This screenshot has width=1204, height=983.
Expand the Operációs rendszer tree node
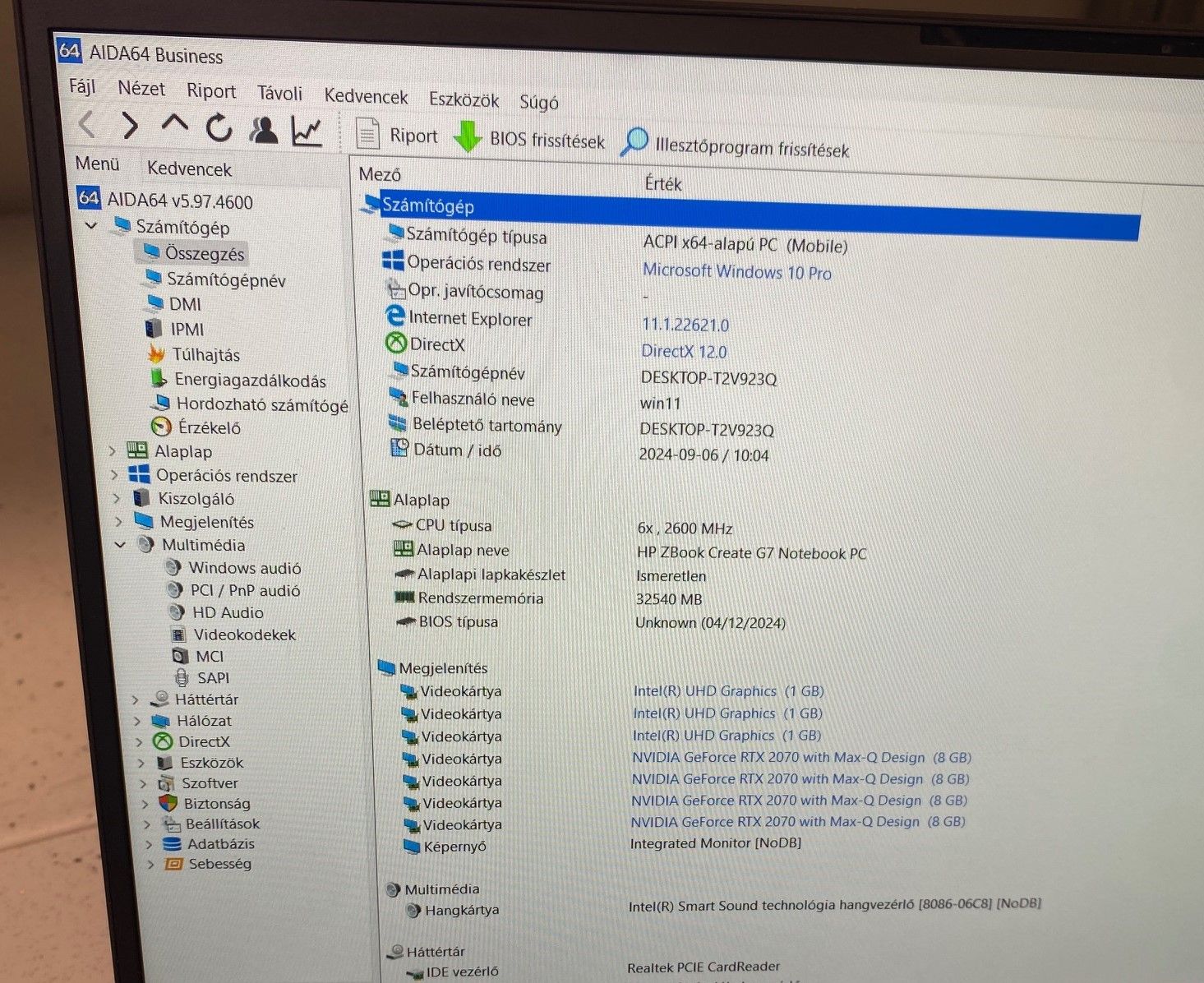tap(114, 474)
